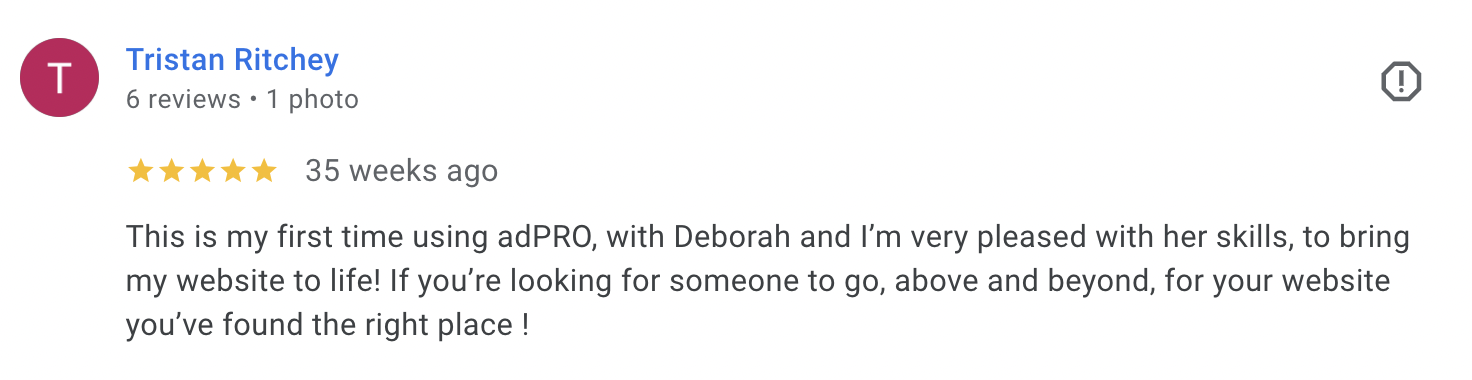View the reviewer's 1 photo
This screenshot has height=380, width=1472.
coord(313,100)
